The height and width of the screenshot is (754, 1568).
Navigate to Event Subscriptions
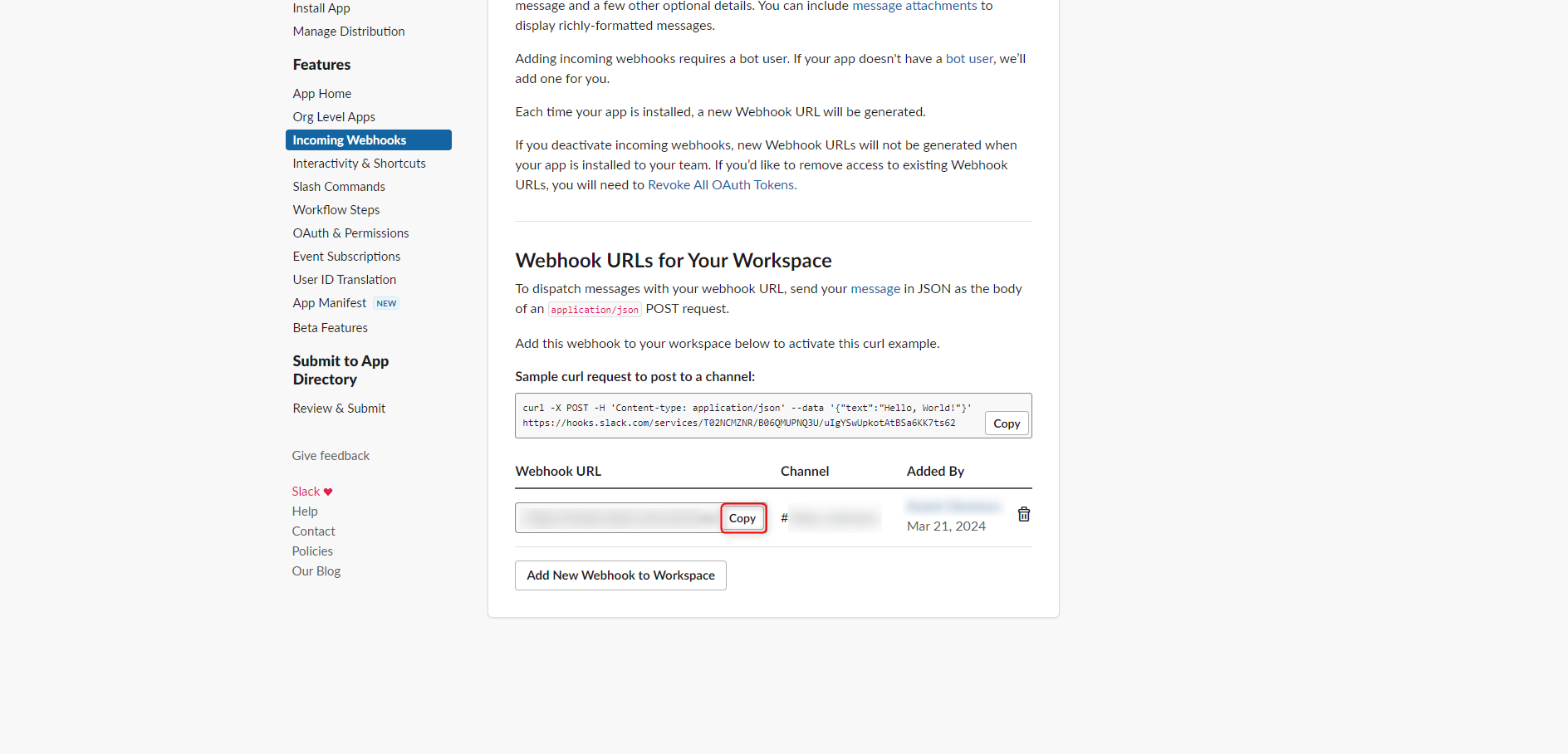coord(346,257)
